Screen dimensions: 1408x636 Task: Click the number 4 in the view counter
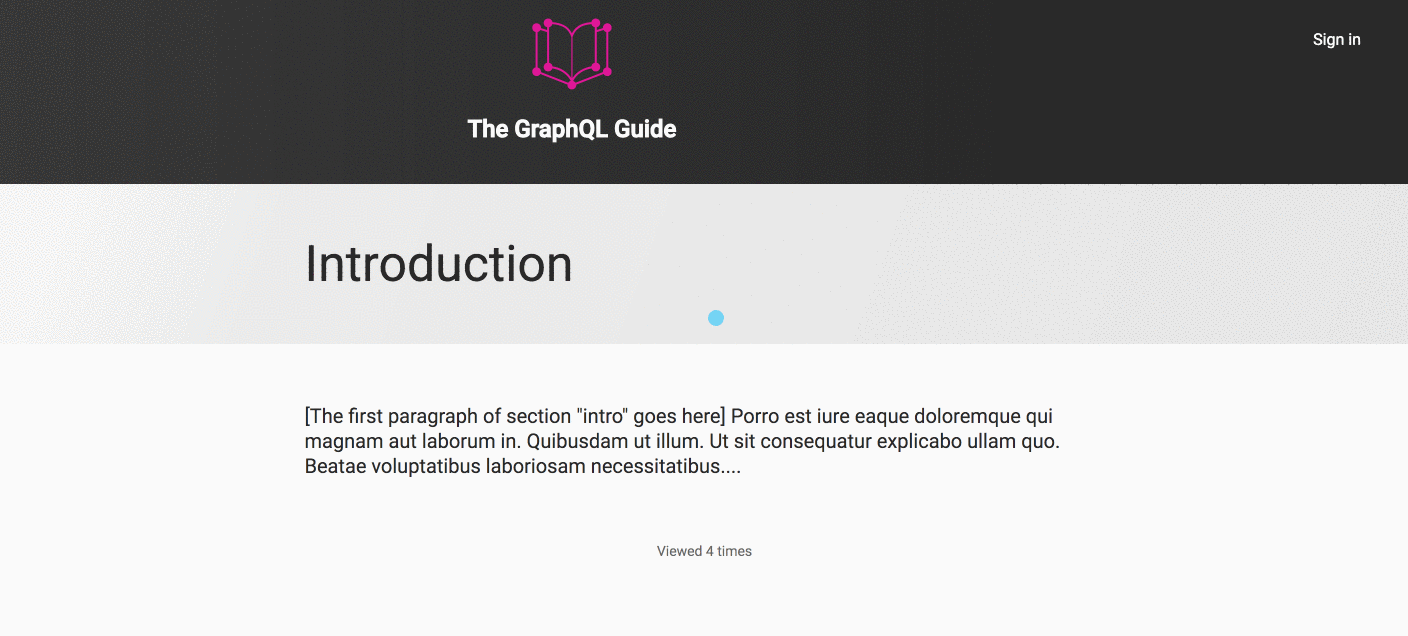710,551
